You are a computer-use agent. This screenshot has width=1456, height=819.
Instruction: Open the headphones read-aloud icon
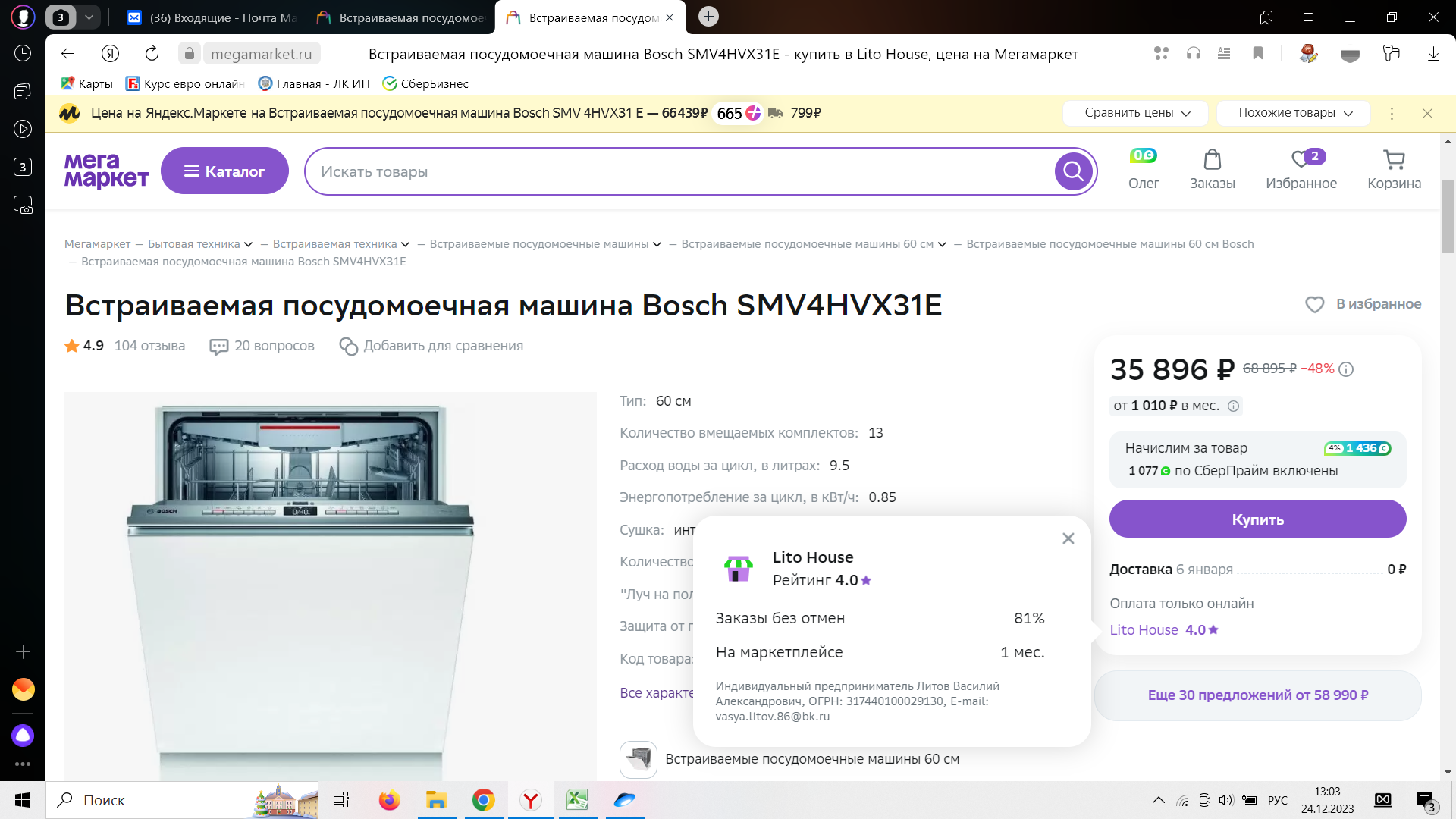tap(1194, 53)
